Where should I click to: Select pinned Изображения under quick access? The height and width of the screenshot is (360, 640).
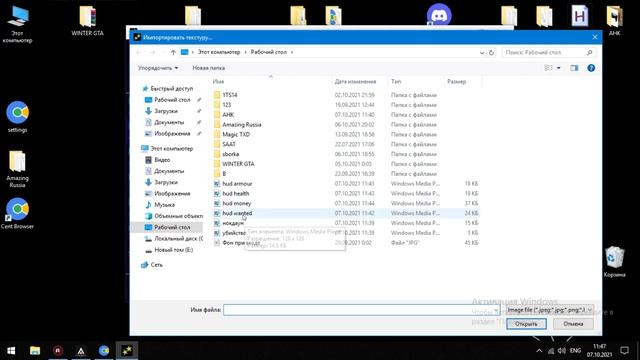coord(172,133)
